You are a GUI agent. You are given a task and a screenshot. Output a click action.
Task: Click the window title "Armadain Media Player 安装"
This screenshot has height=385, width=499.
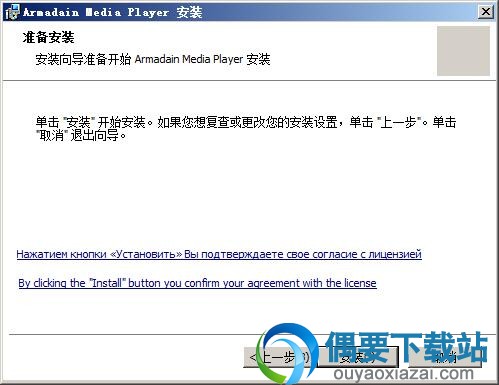coord(113,12)
